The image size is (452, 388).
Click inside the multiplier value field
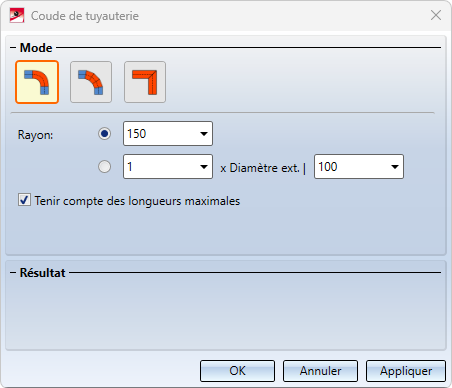160,167
